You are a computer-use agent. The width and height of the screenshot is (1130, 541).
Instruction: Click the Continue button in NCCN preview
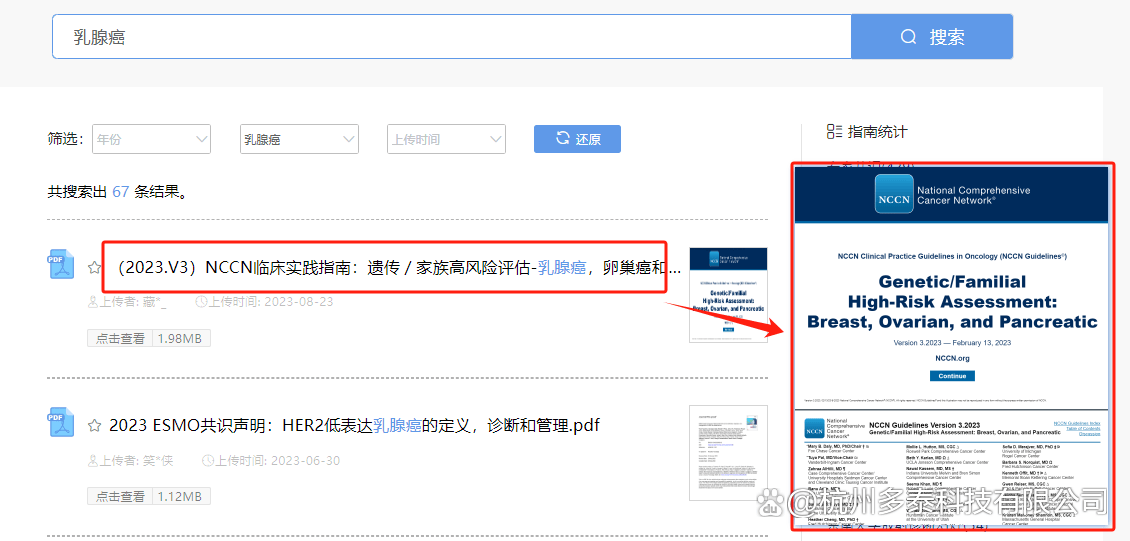951,376
